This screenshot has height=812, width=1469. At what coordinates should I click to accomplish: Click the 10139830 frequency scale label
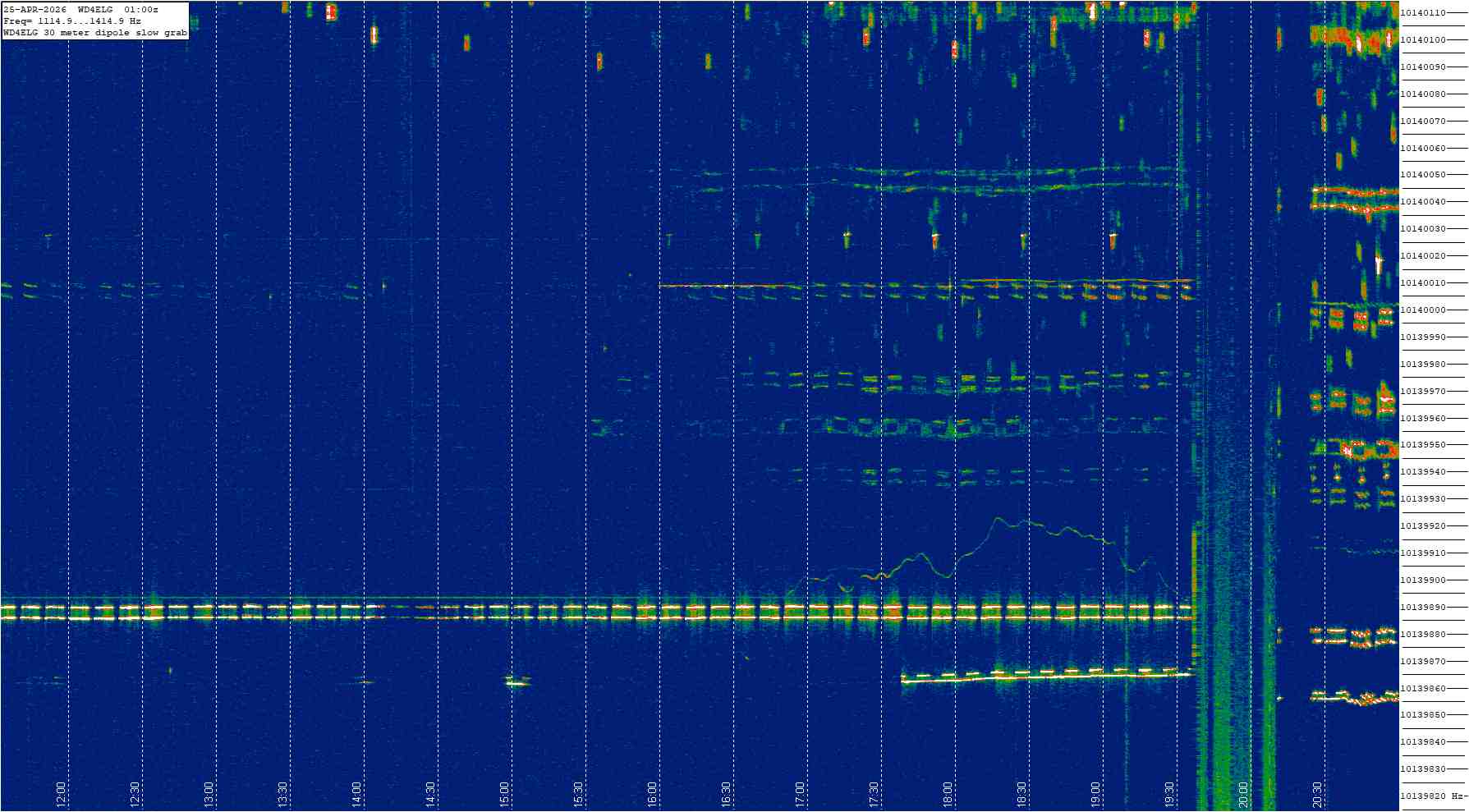pos(1423,769)
